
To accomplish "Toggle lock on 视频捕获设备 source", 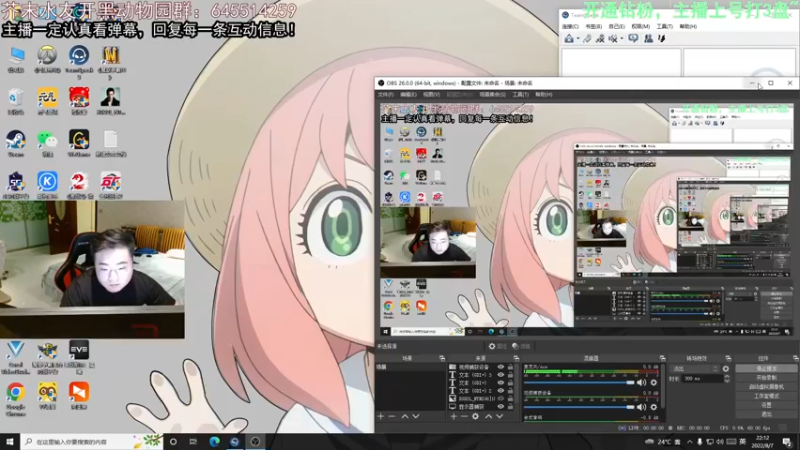I will click(x=510, y=367).
